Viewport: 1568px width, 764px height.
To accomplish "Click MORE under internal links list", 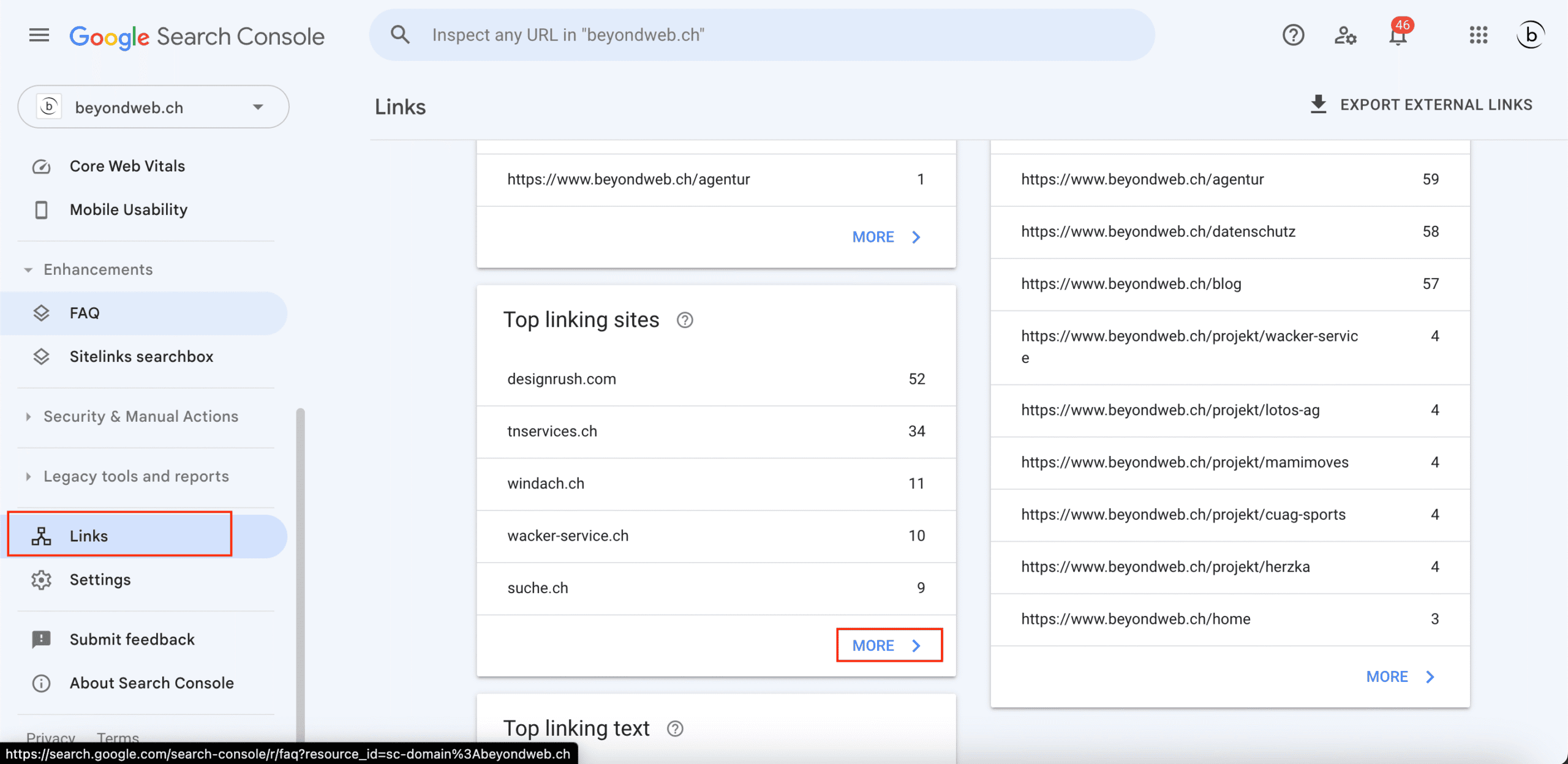I will [1402, 676].
